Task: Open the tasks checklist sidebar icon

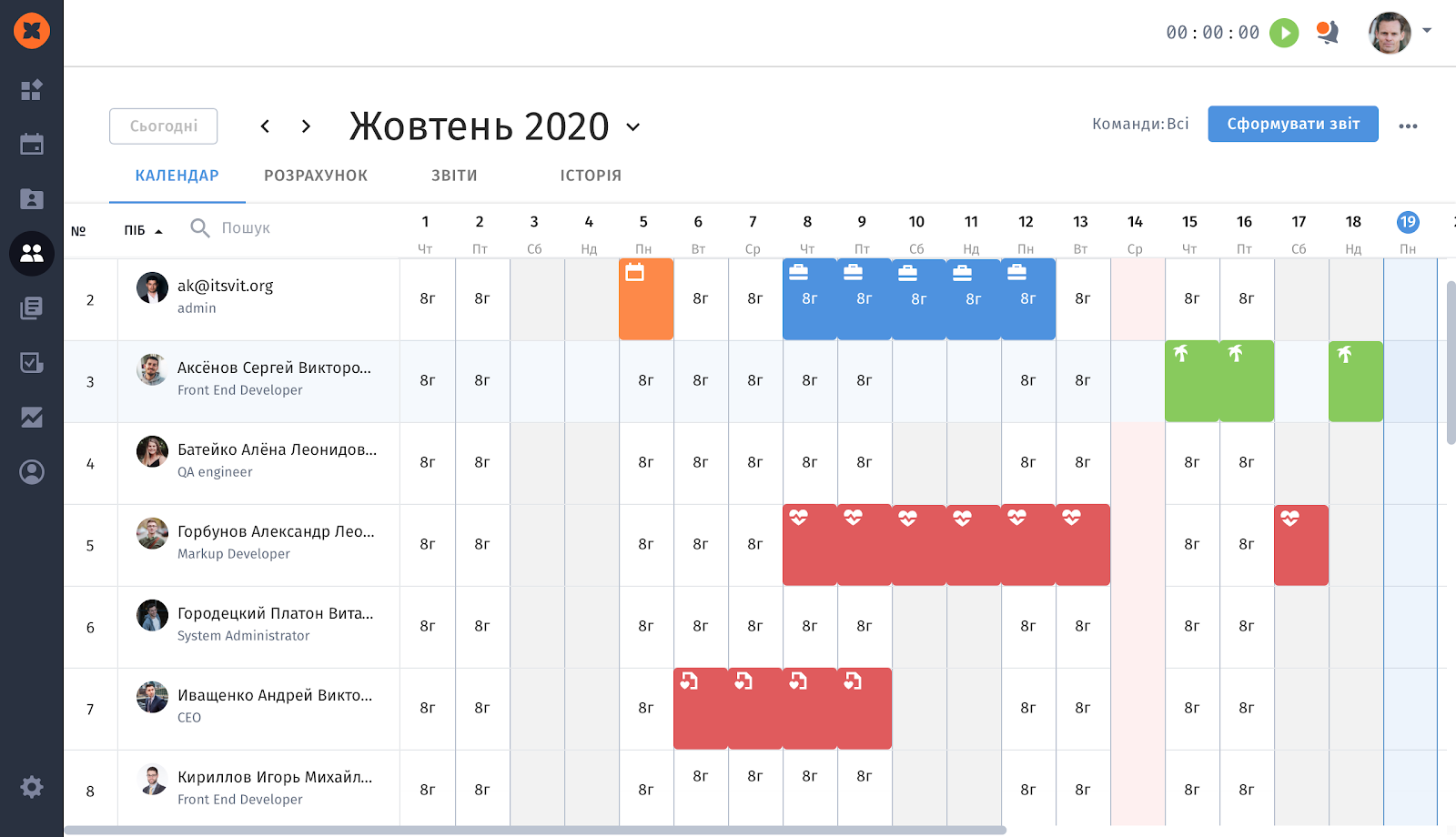Action: (32, 362)
